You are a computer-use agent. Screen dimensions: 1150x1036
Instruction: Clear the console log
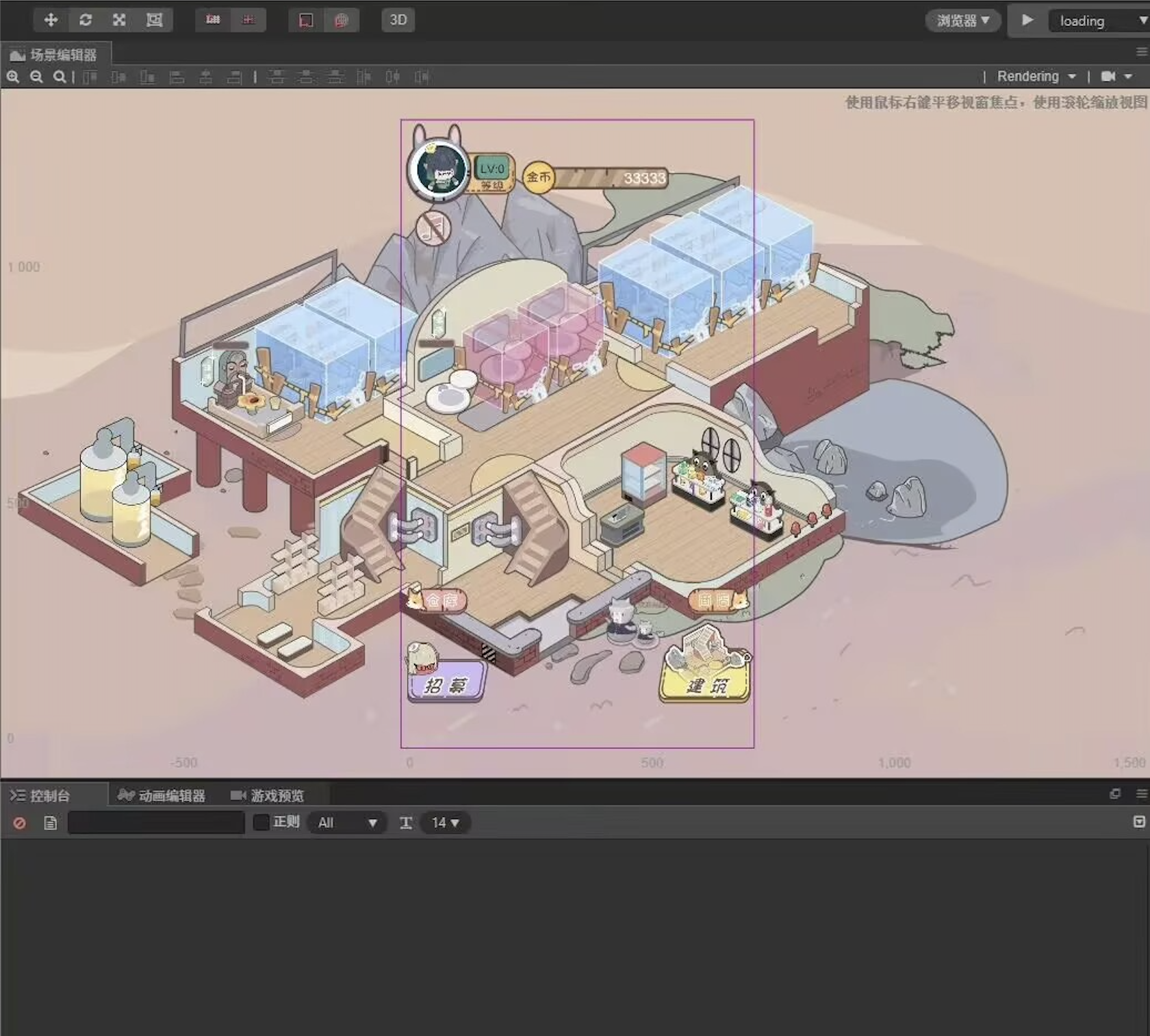[x=20, y=823]
